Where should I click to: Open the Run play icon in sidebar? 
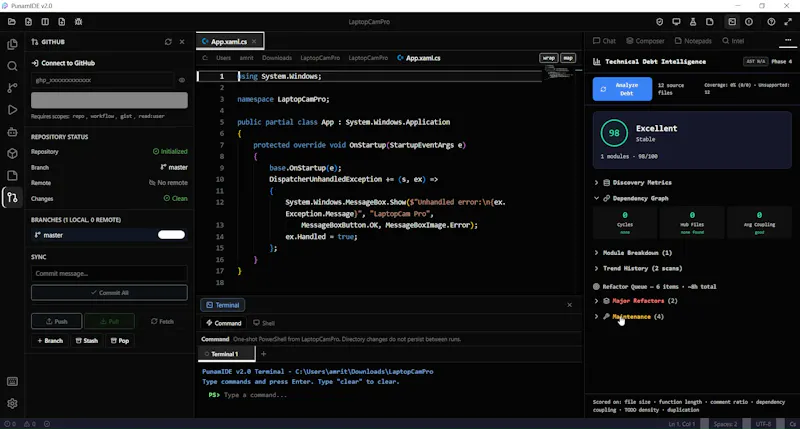click(x=12, y=110)
